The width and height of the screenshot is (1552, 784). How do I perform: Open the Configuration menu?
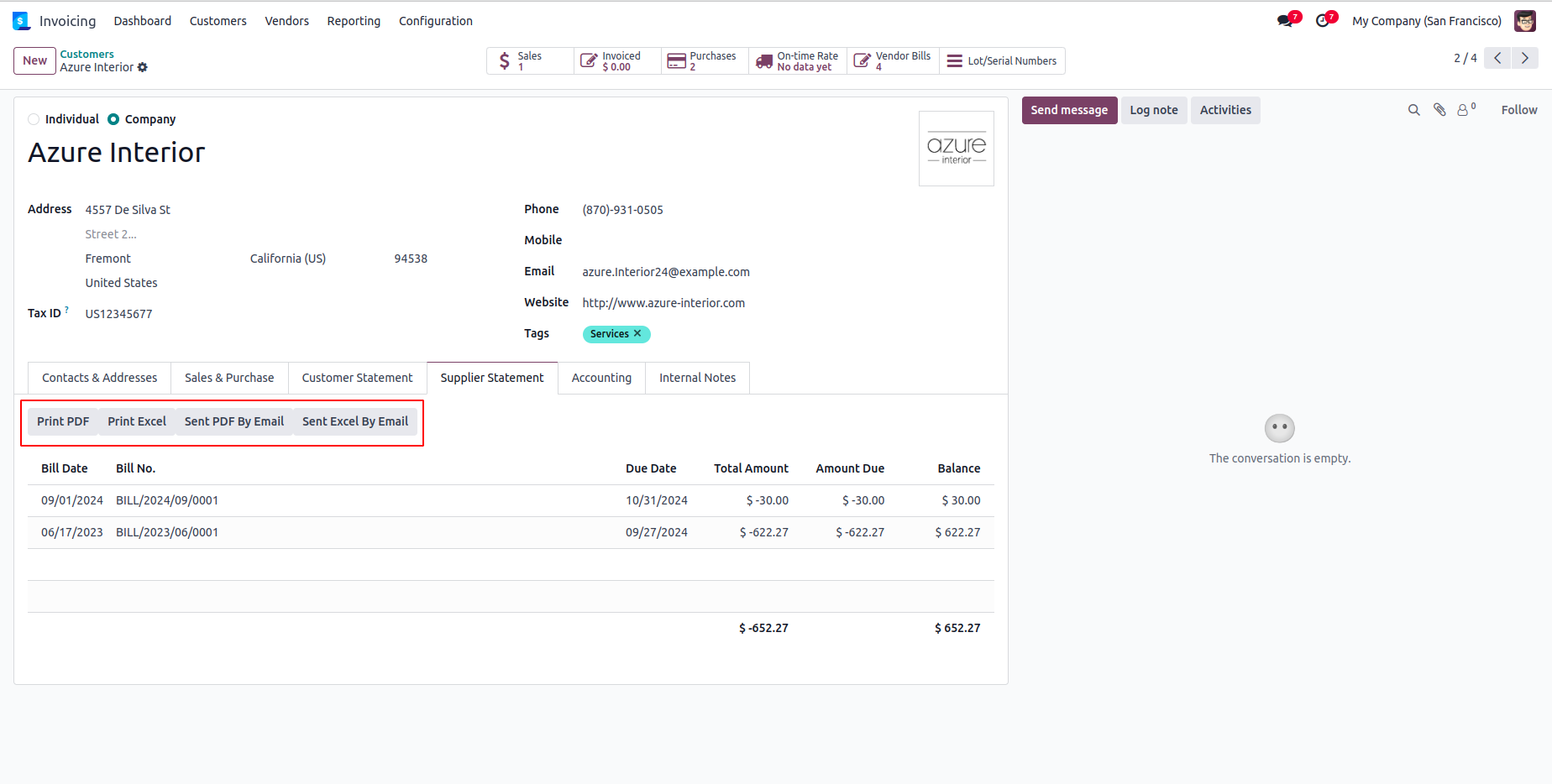(x=436, y=21)
